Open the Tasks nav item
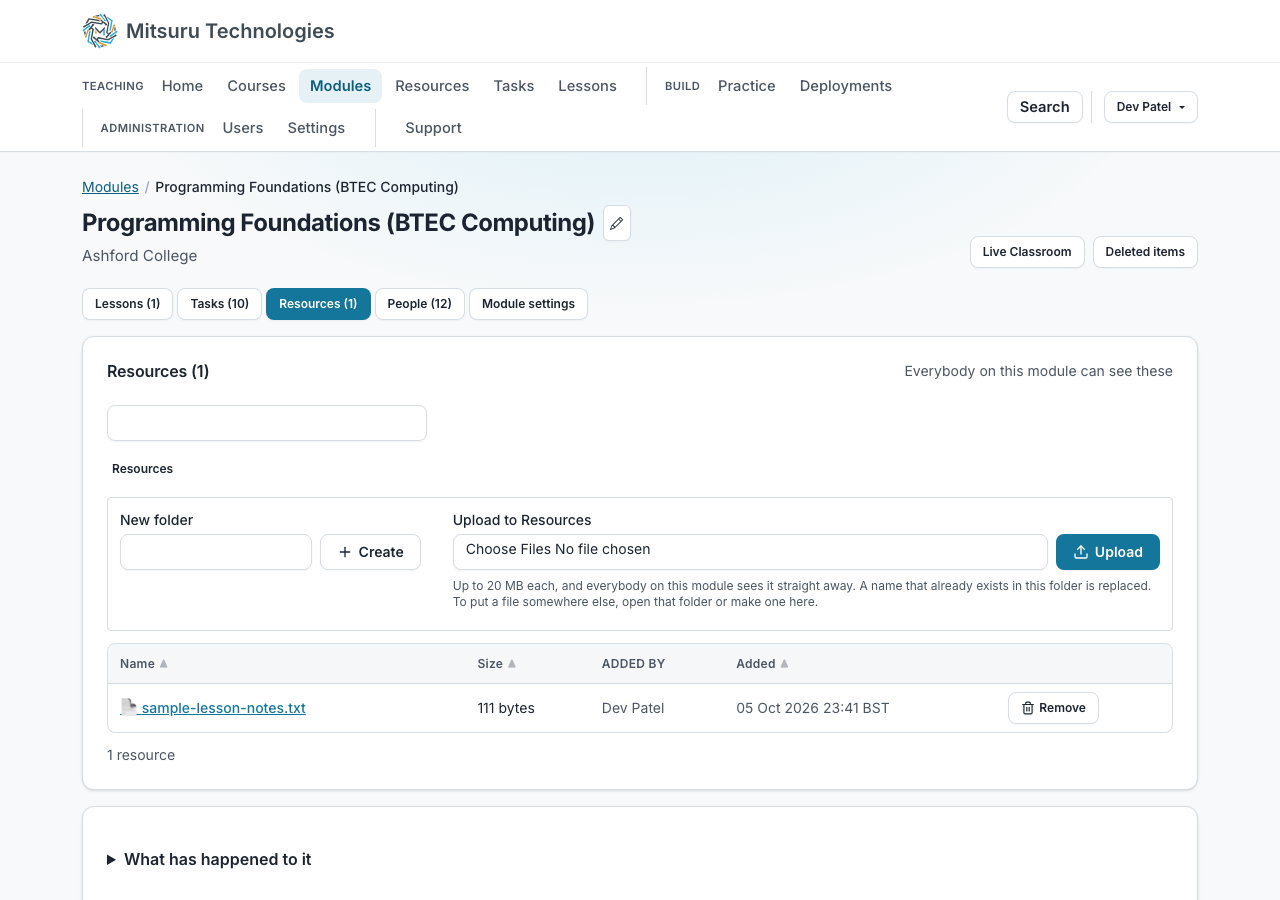 click(x=514, y=86)
